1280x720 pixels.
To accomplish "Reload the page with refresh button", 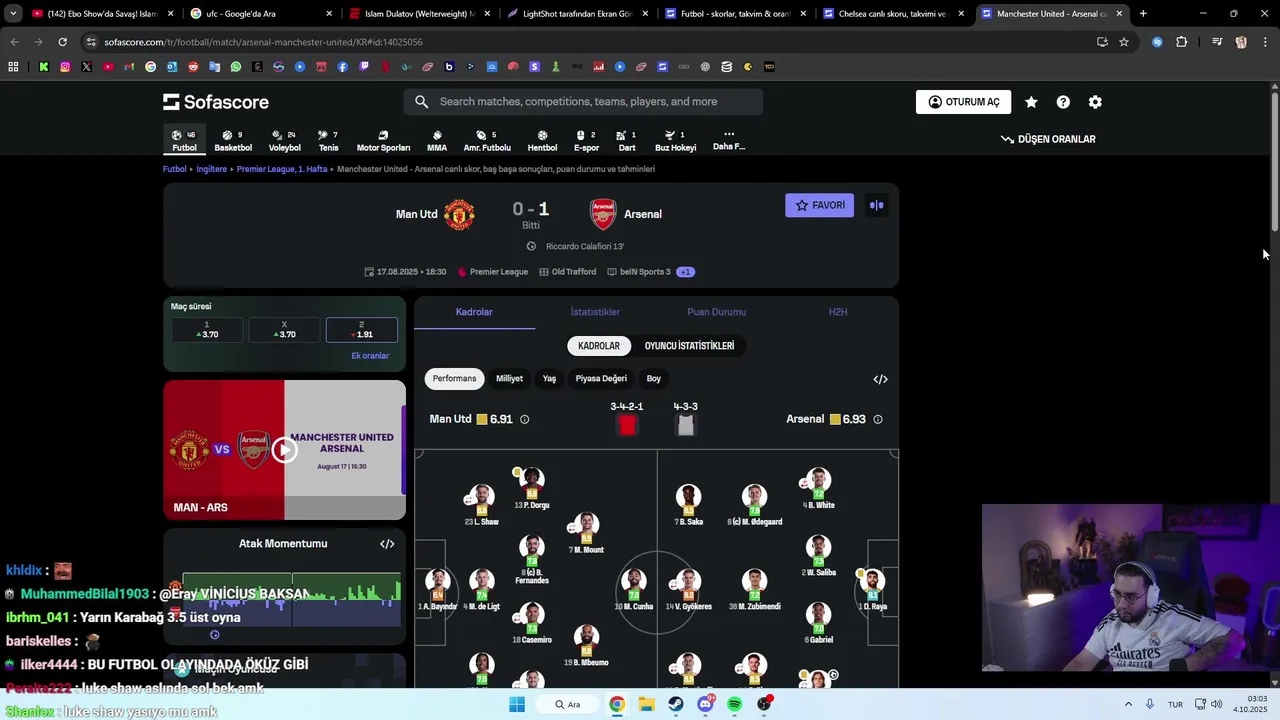I will 62,42.
